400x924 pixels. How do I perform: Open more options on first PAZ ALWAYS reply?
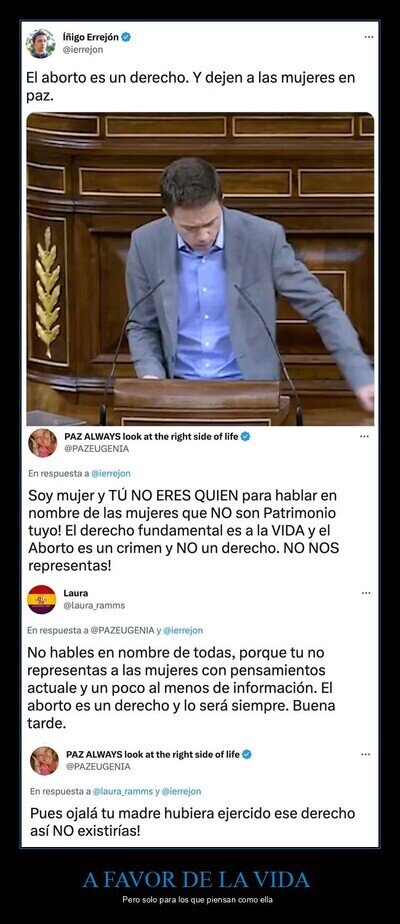click(x=365, y=437)
